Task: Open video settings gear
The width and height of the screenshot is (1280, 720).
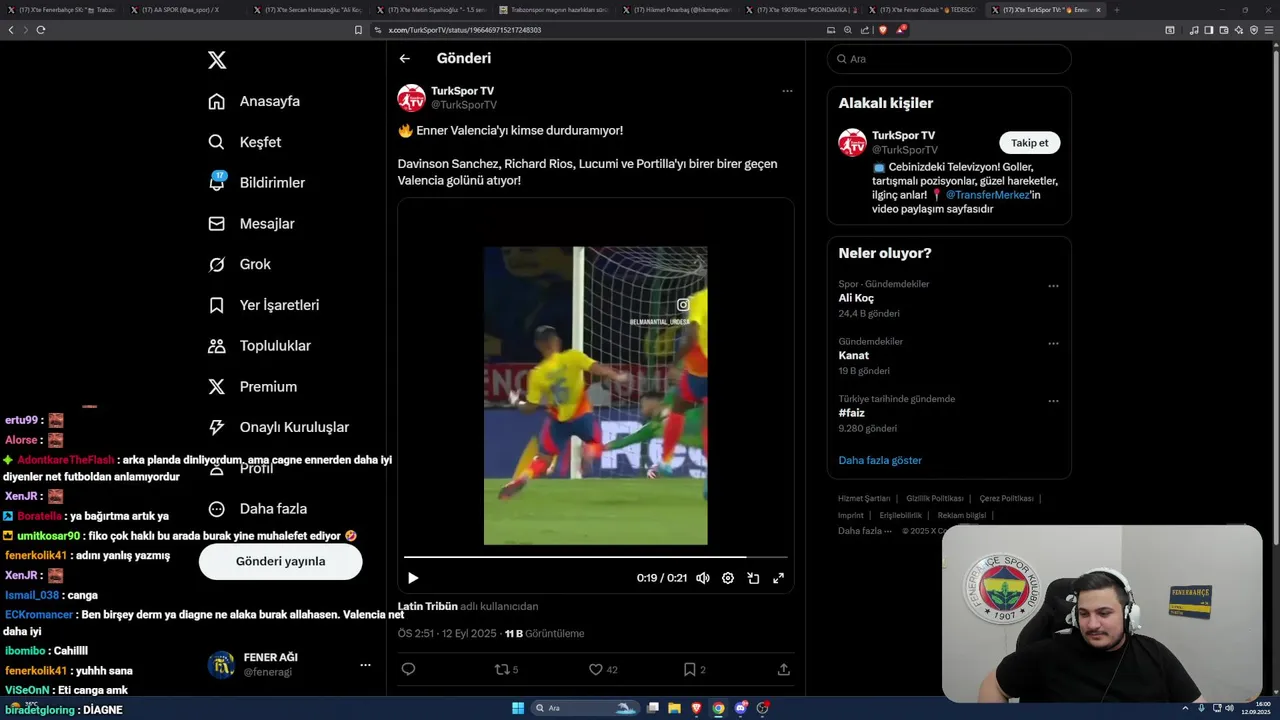Action: pyautogui.click(x=728, y=578)
